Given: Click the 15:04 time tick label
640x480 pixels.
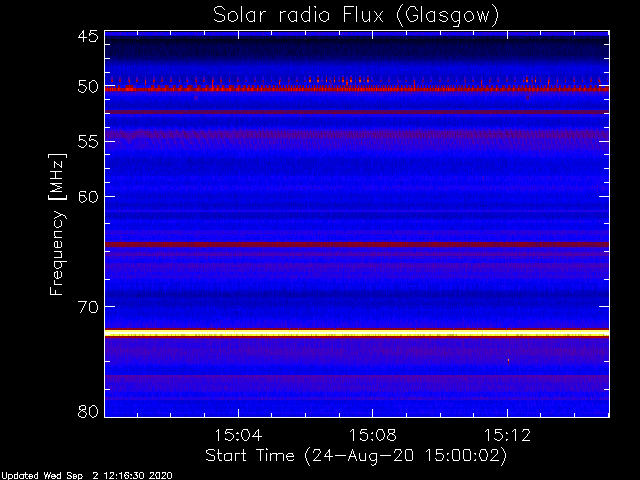Looking at the screenshot, I should (x=238, y=435).
